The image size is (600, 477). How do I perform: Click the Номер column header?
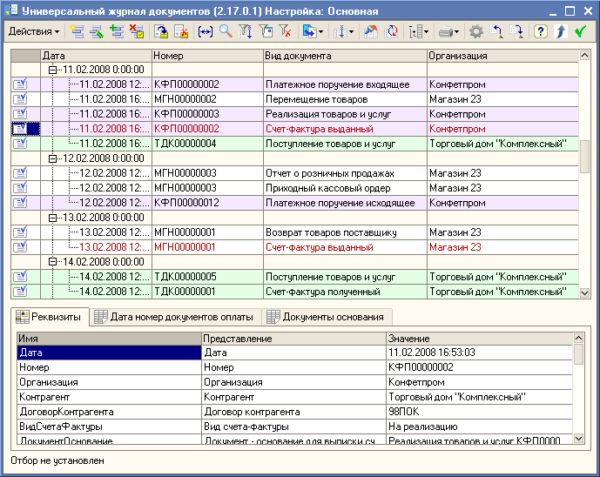(207, 56)
